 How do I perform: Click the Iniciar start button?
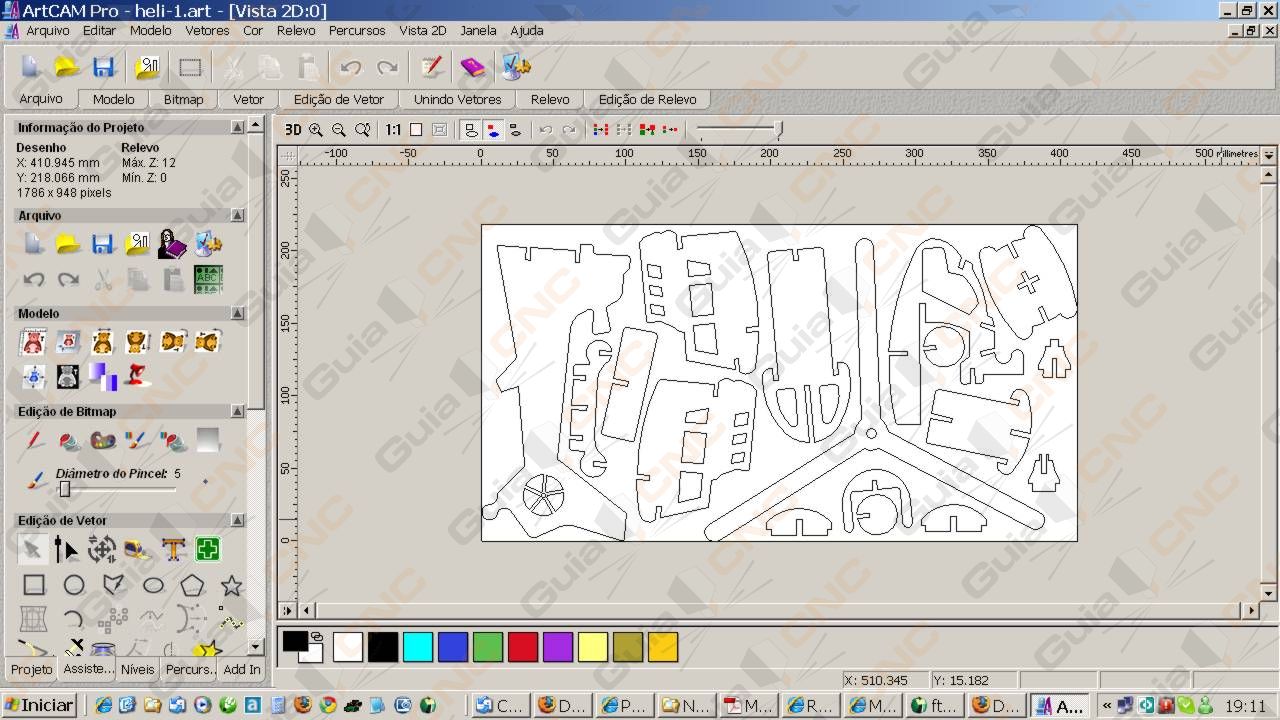(x=40, y=705)
